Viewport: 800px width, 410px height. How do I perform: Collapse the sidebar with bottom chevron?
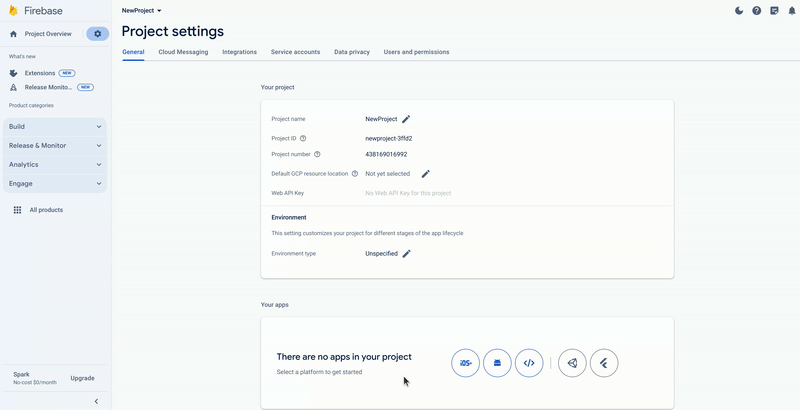[96, 401]
